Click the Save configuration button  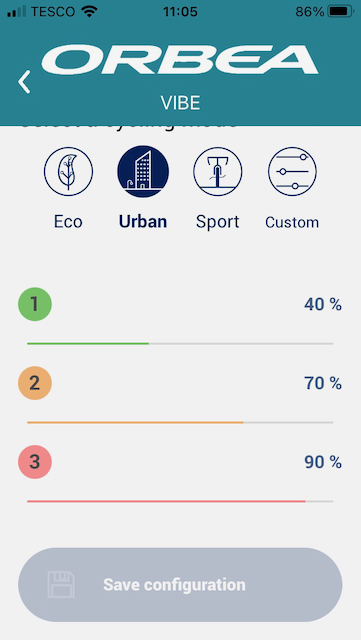tap(180, 584)
